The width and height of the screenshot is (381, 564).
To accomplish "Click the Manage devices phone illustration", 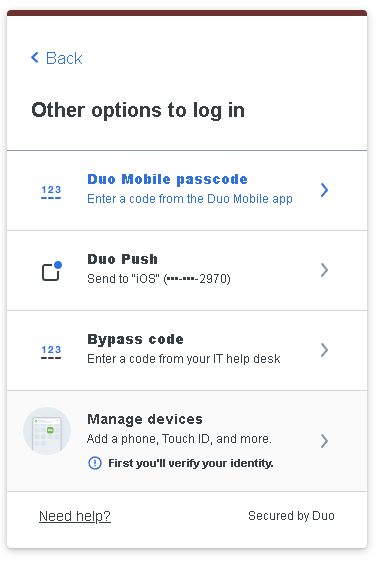I will 47,431.
